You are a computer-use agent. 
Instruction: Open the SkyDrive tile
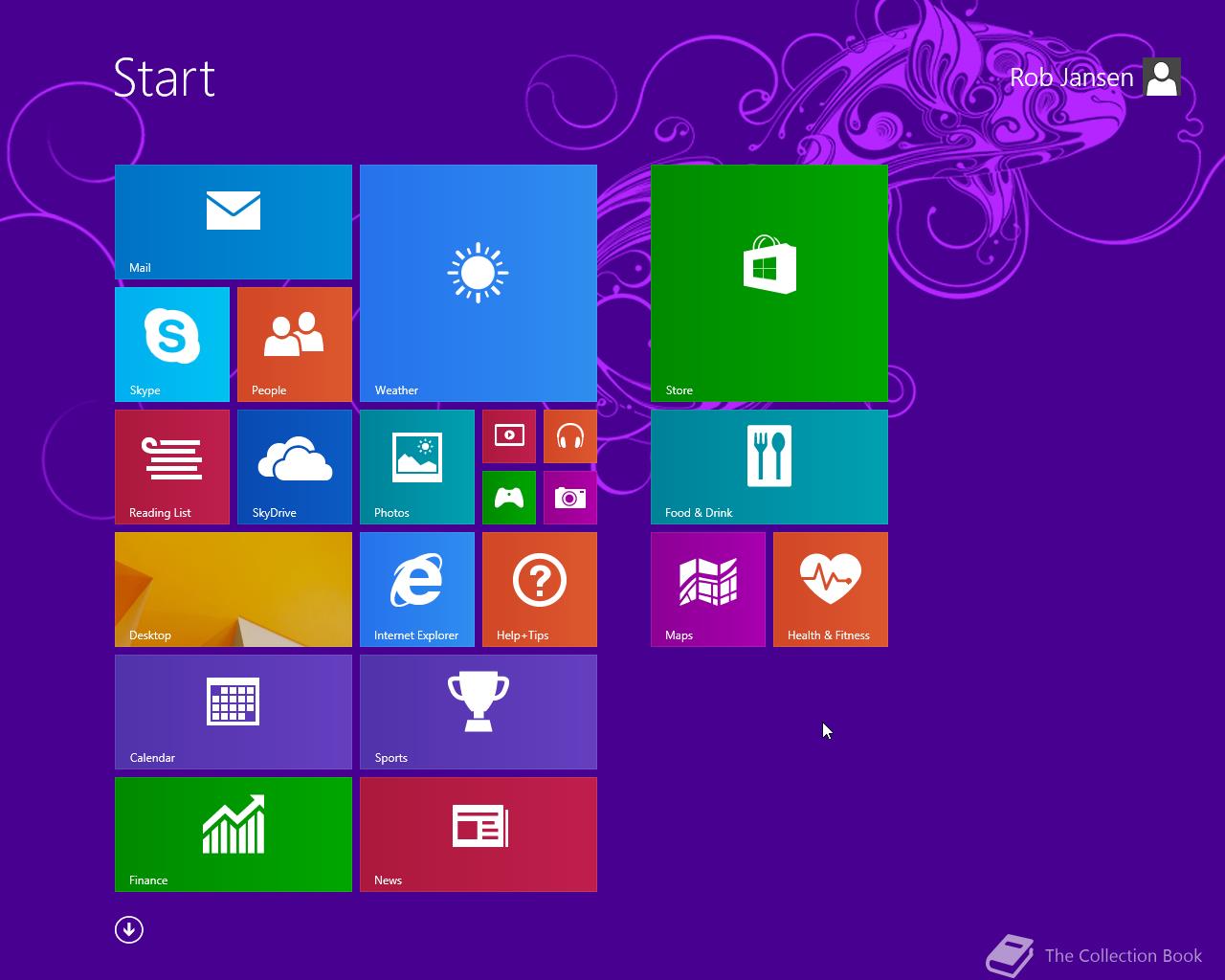click(295, 467)
